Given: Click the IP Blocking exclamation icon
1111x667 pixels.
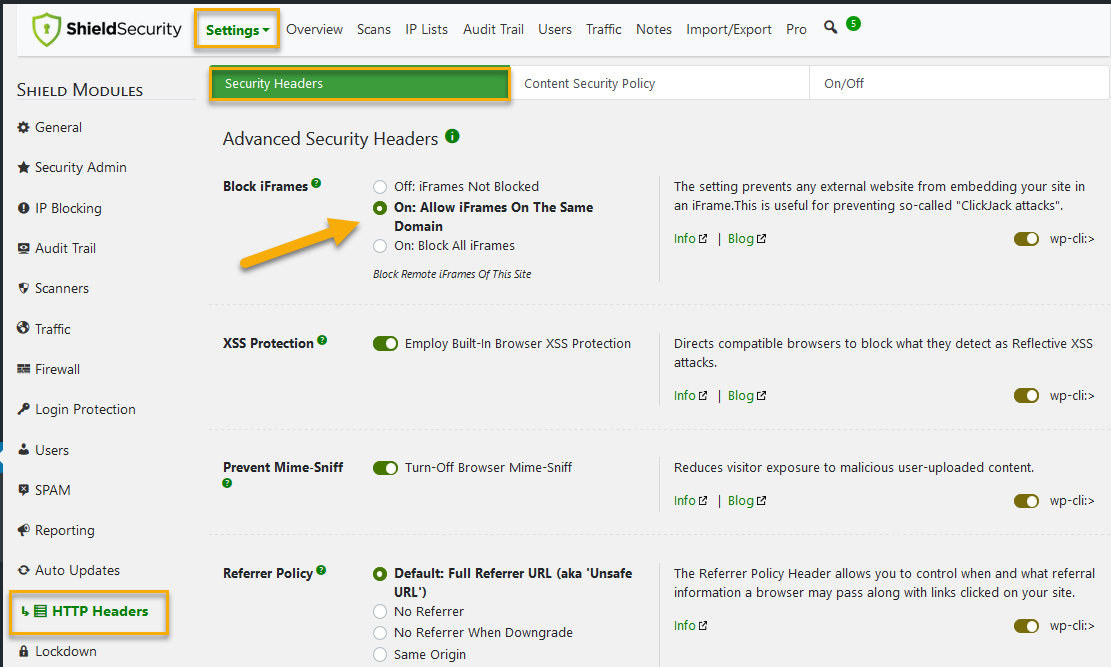Looking at the screenshot, I should [23, 208].
